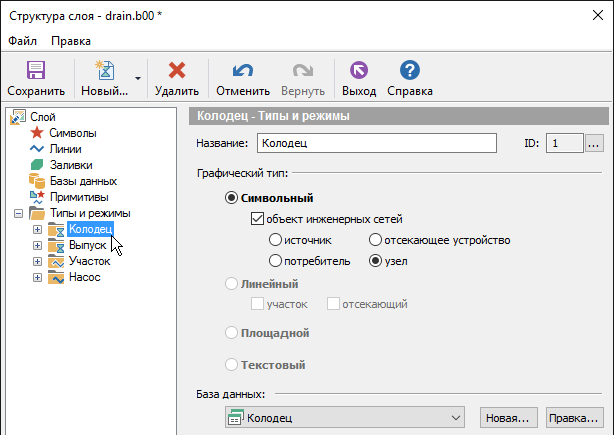The width and height of the screenshot is (614, 435).
Task: Open the Правка menu
Action: coord(71,41)
